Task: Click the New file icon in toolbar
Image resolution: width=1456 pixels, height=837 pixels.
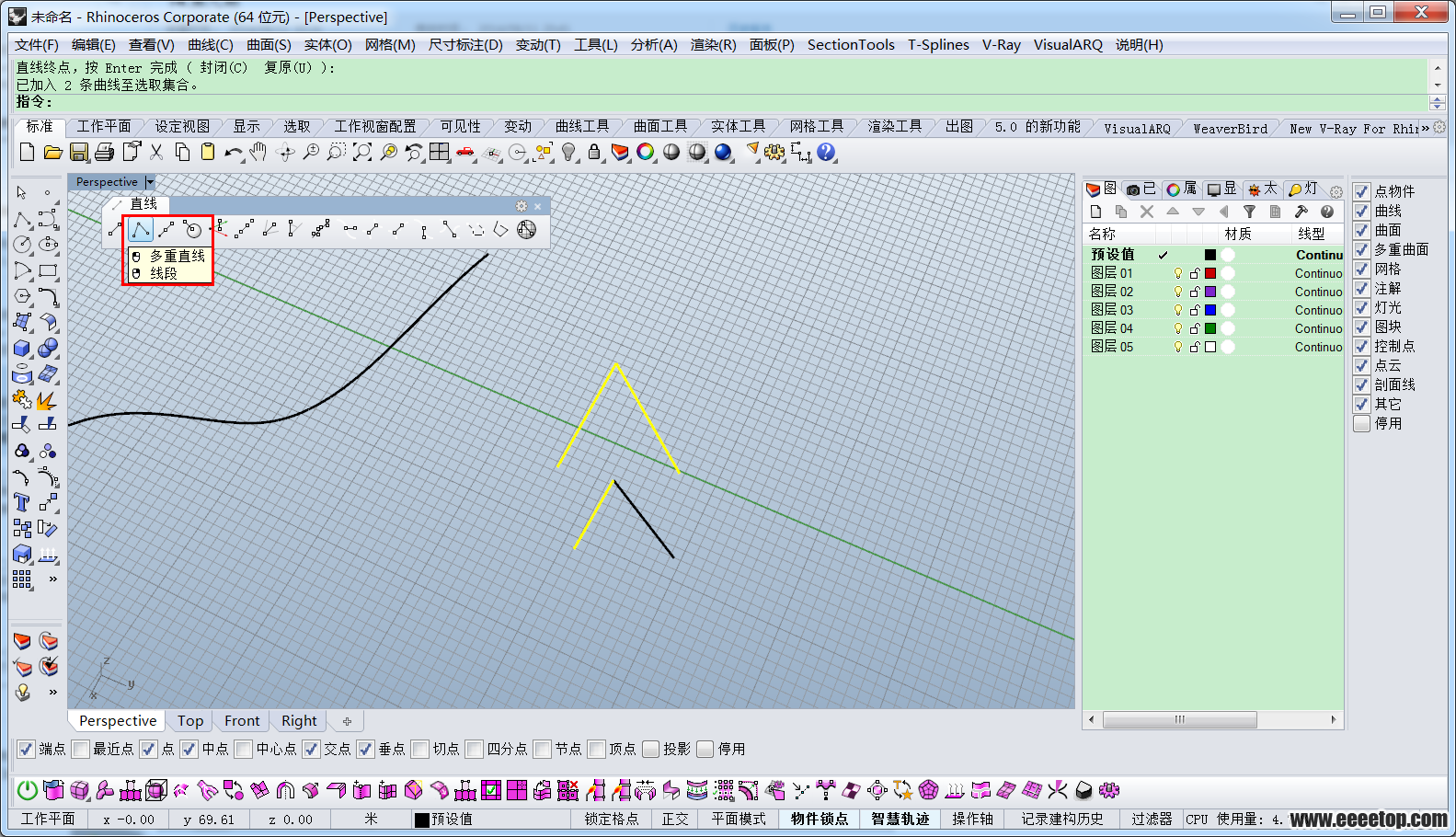Action: point(28,153)
